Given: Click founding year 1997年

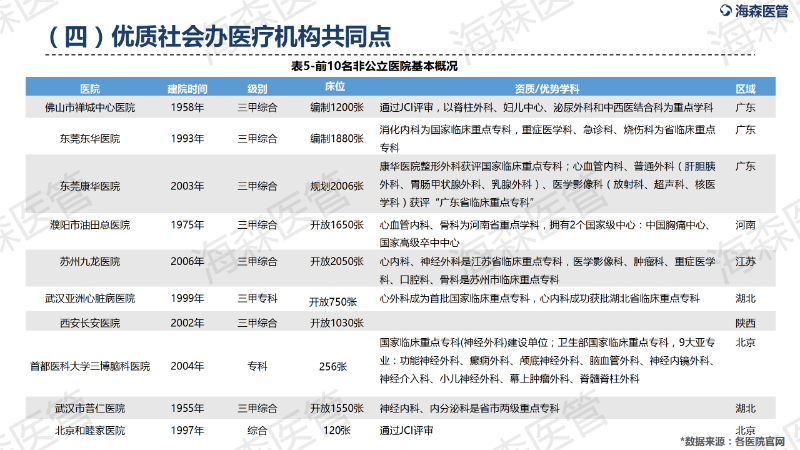Looking at the screenshot, I should (x=187, y=431).
